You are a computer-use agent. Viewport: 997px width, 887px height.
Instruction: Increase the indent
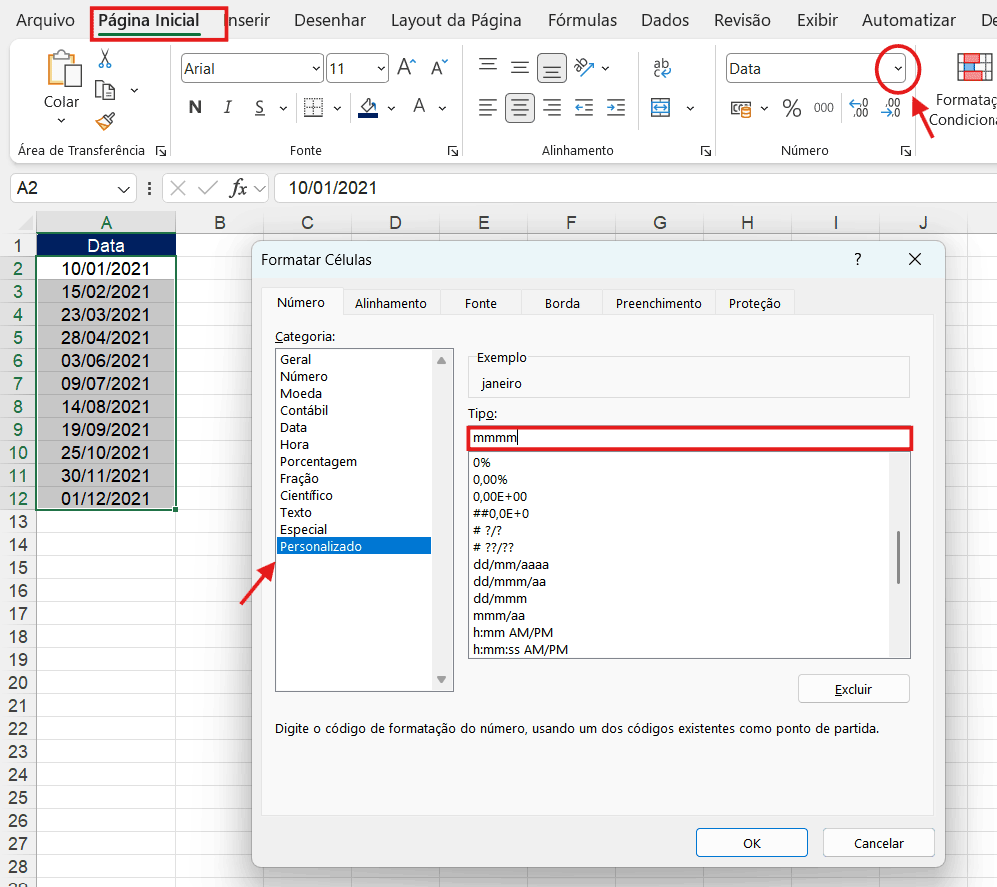coord(615,107)
